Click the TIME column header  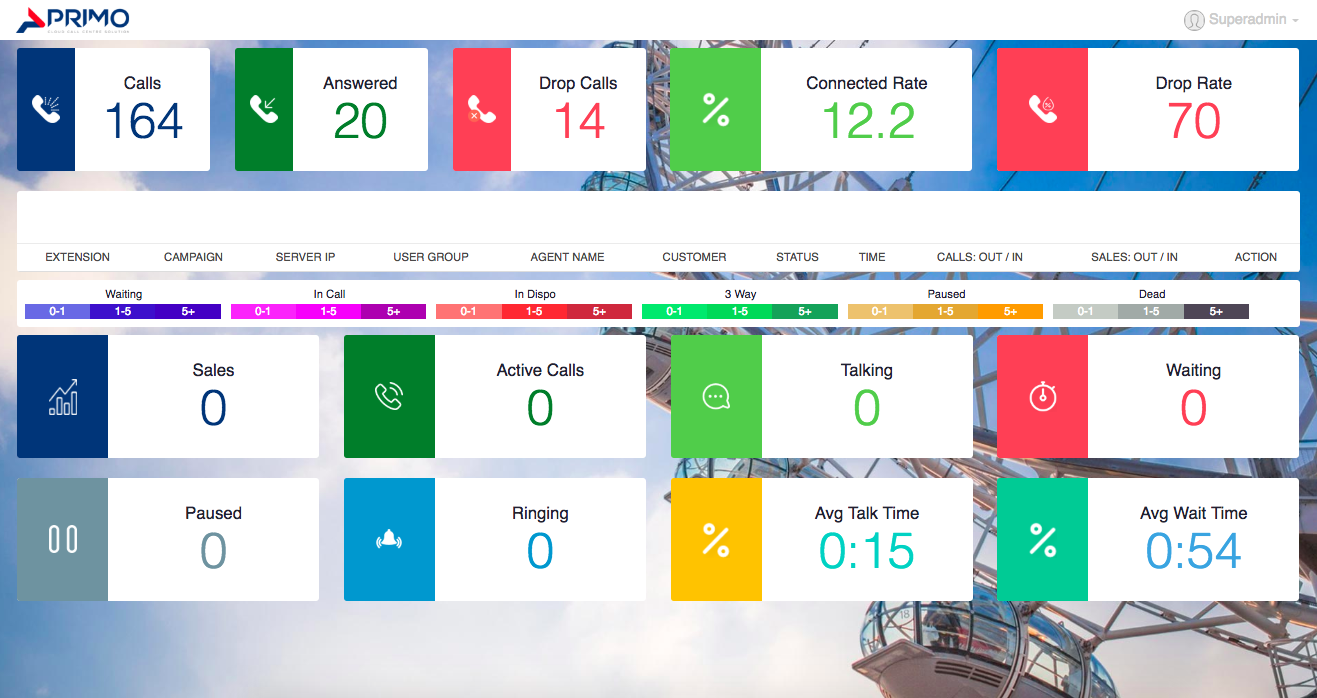[872, 257]
